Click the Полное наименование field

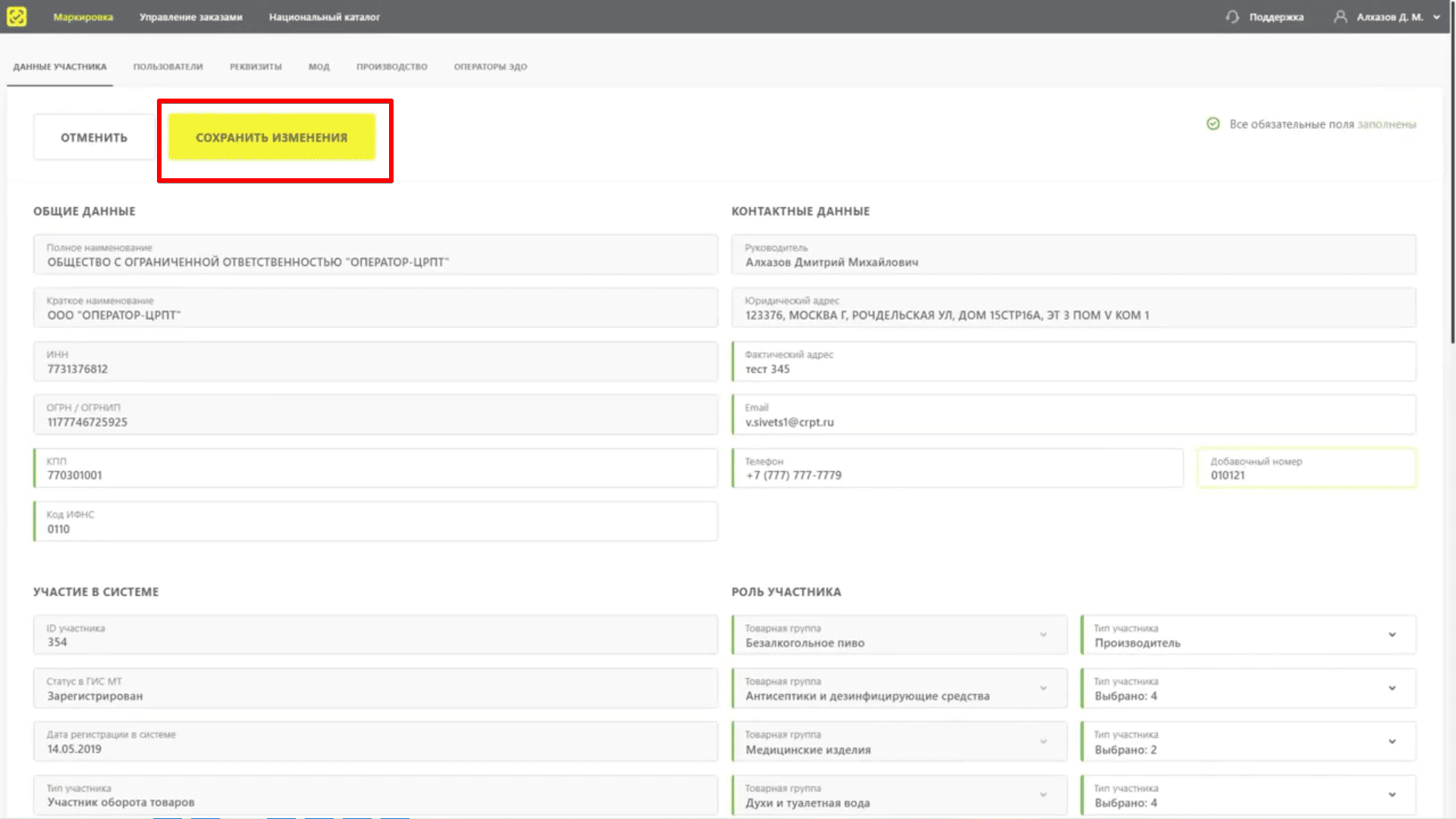pyautogui.click(x=375, y=255)
